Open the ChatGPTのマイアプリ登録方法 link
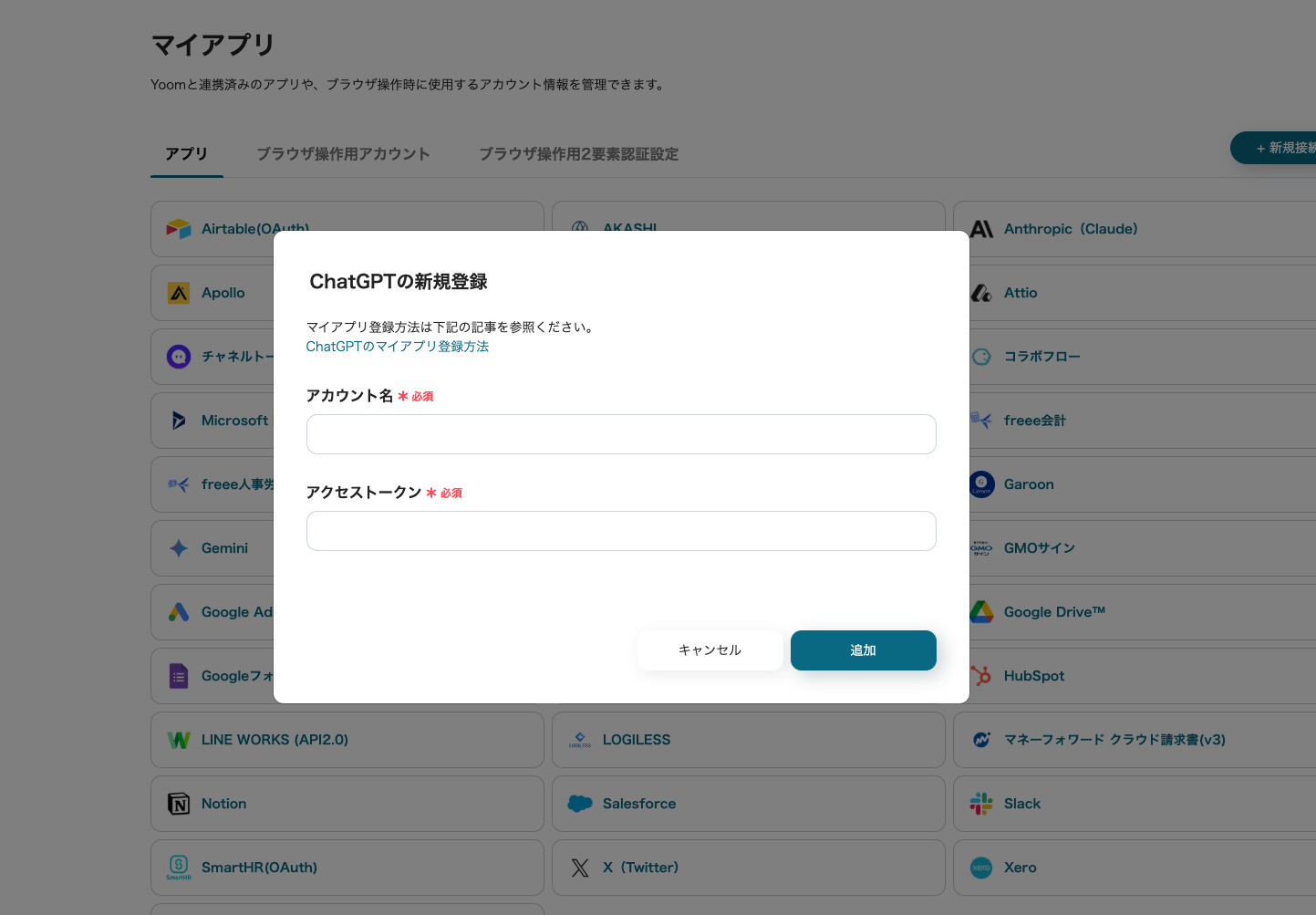 (398, 347)
